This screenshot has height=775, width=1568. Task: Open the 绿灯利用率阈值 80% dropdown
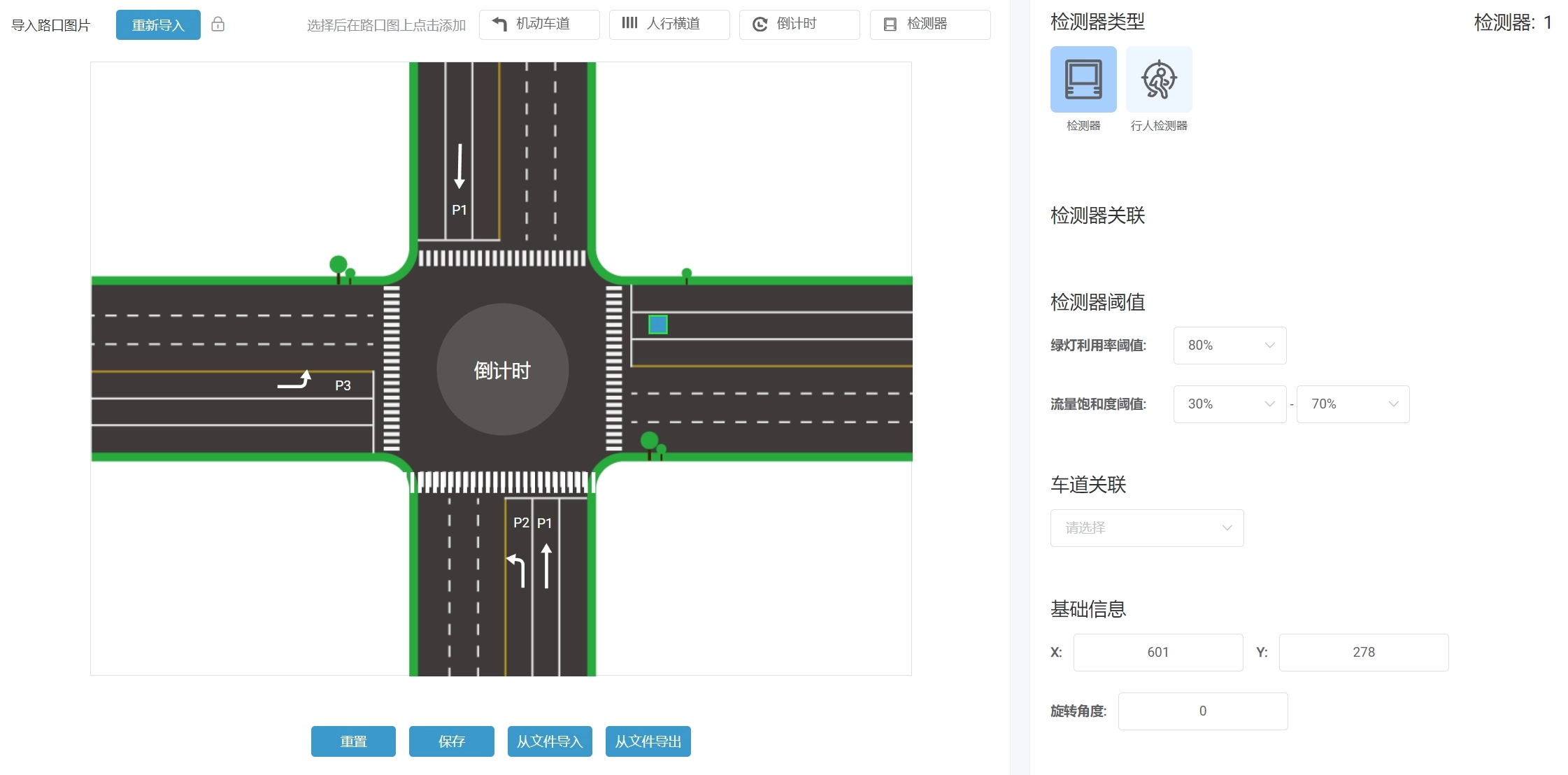pyautogui.click(x=1229, y=346)
